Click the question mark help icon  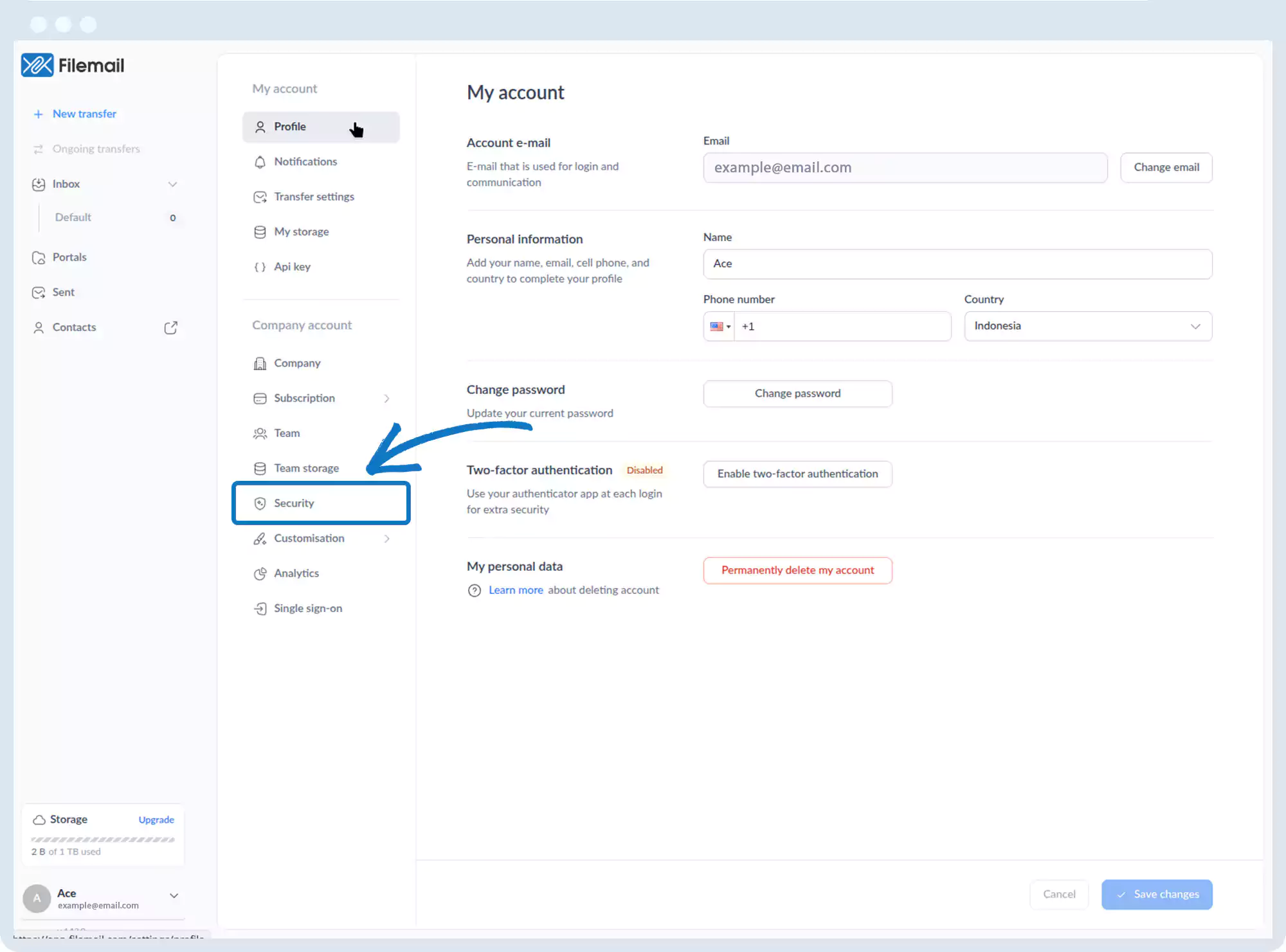pyautogui.click(x=475, y=590)
